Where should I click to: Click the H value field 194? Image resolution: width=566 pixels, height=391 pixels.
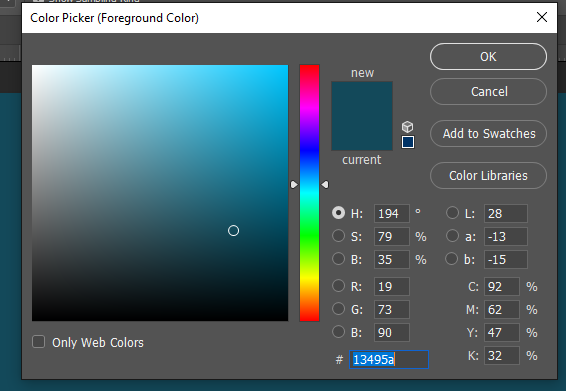pyautogui.click(x=392, y=214)
